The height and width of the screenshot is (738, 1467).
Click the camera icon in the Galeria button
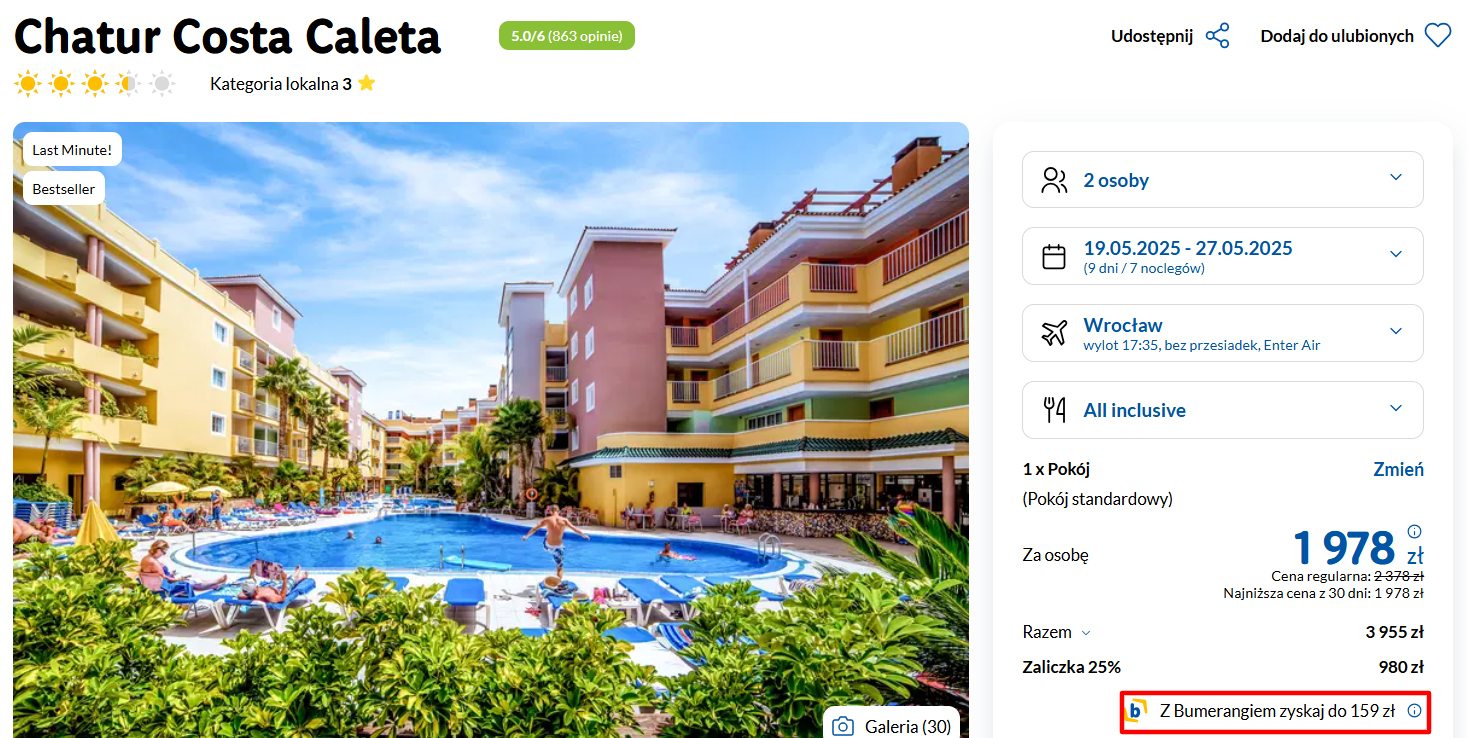coord(844,726)
